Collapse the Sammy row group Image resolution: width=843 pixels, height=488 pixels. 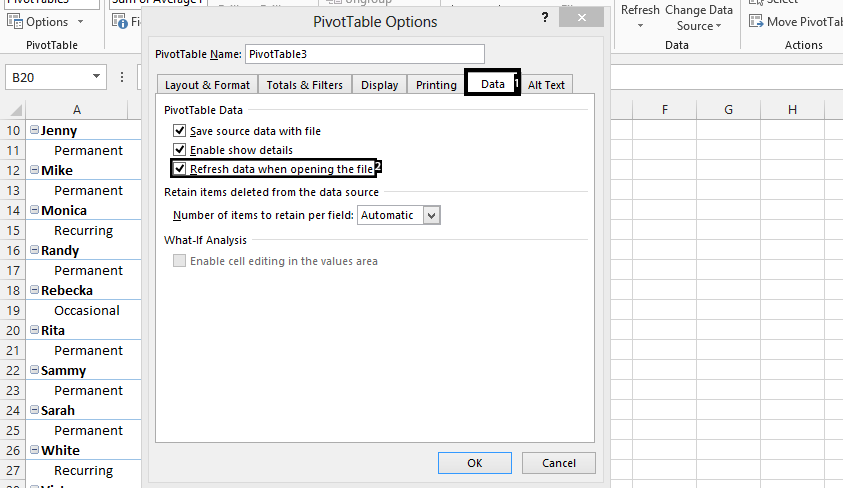(34, 370)
